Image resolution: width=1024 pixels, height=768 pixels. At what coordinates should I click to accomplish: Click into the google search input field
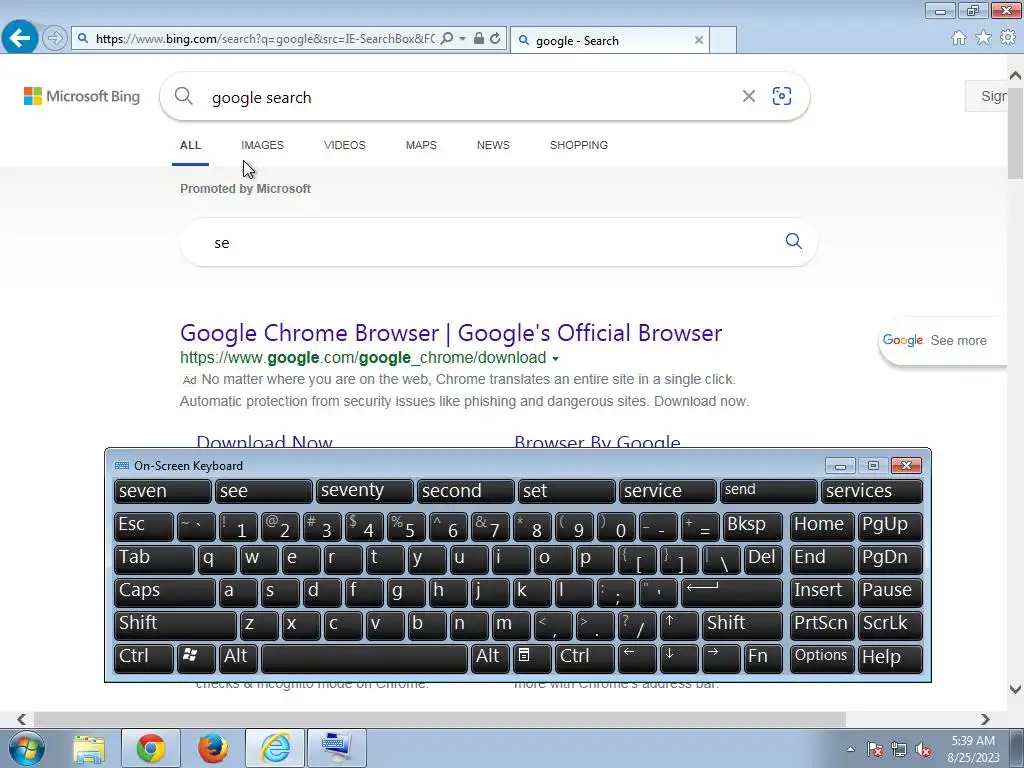click(x=470, y=97)
